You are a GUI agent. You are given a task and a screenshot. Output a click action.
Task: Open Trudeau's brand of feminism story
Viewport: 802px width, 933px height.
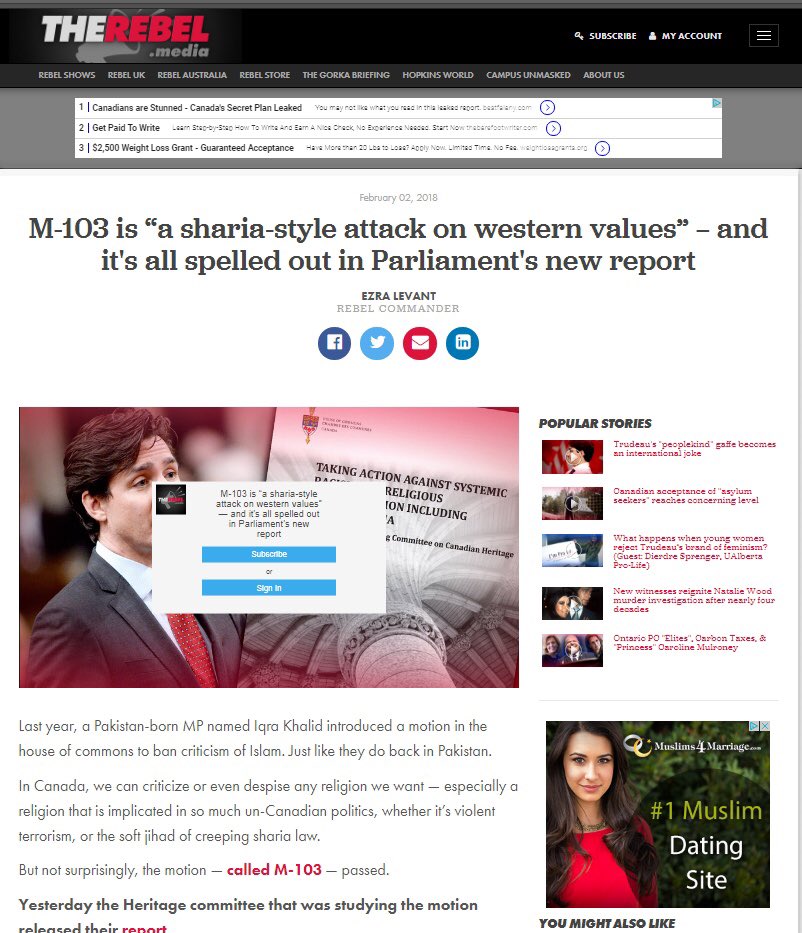pyautogui.click(x=690, y=552)
